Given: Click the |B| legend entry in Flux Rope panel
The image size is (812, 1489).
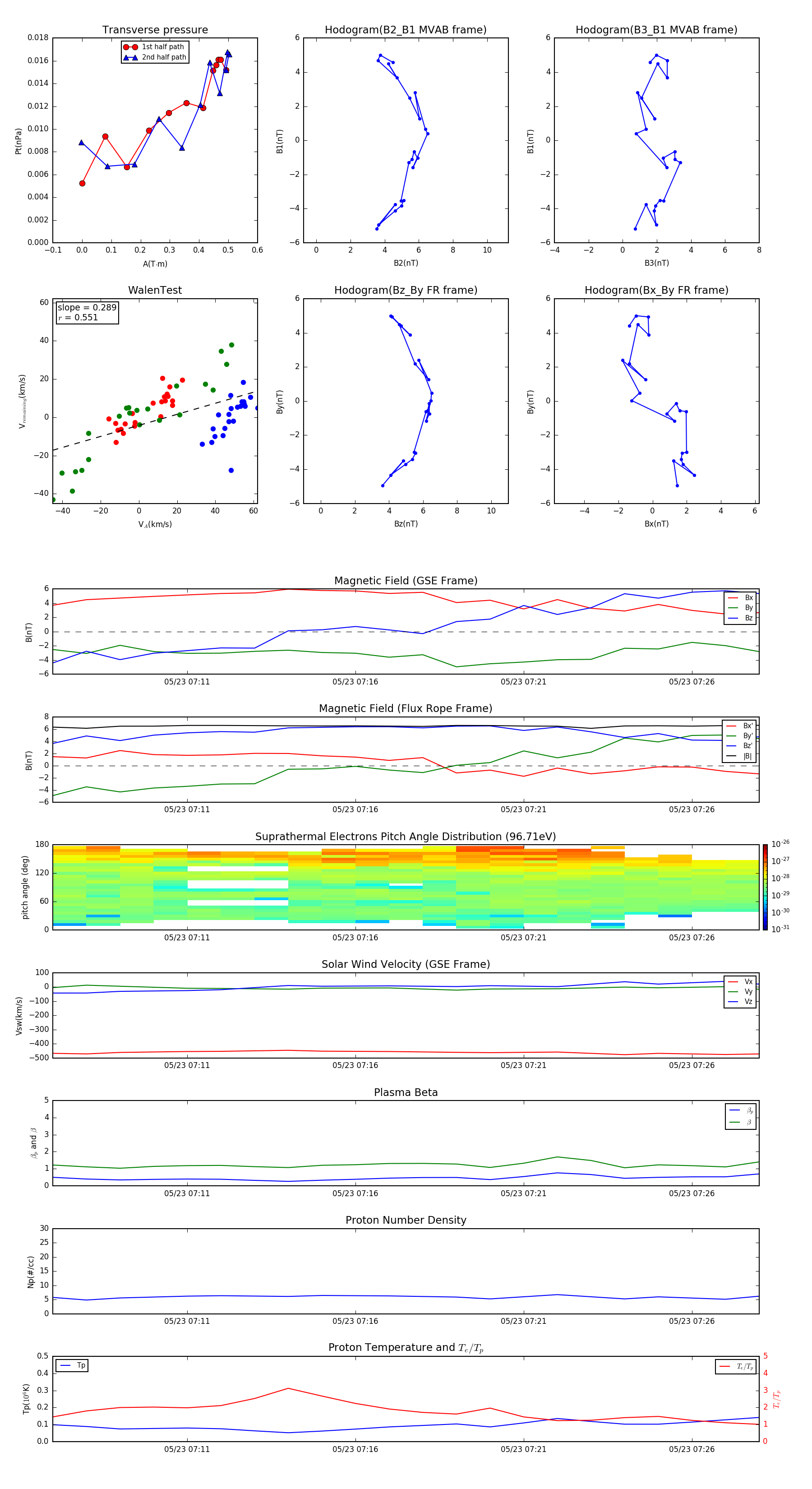Looking at the screenshot, I should click(x=740, y=756).
